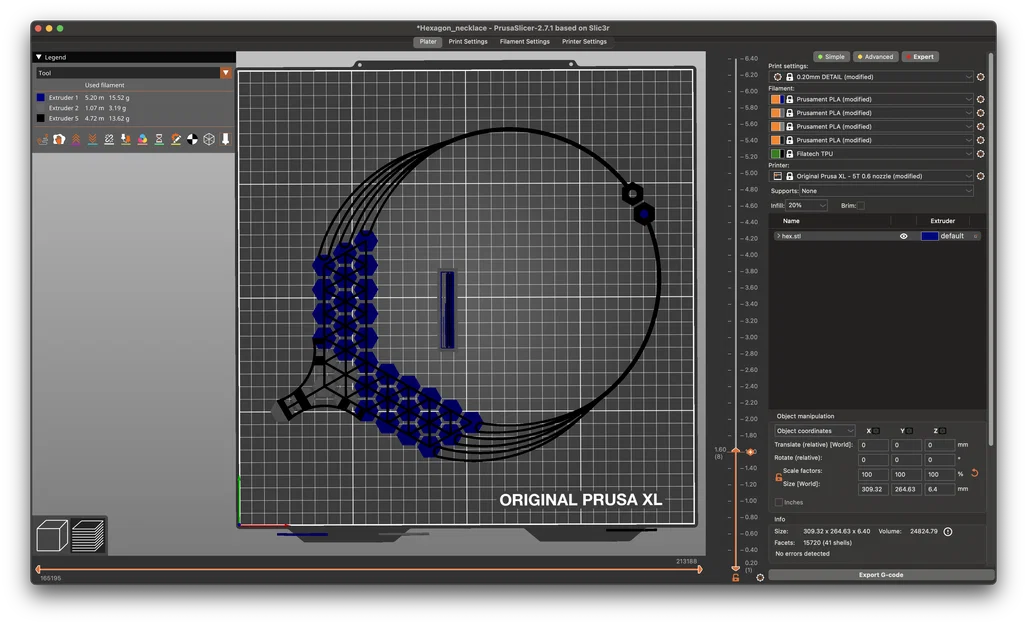Open vertical layer slider settings cog
Viewport: 1027px width, 625px height.
coord(760,577)
